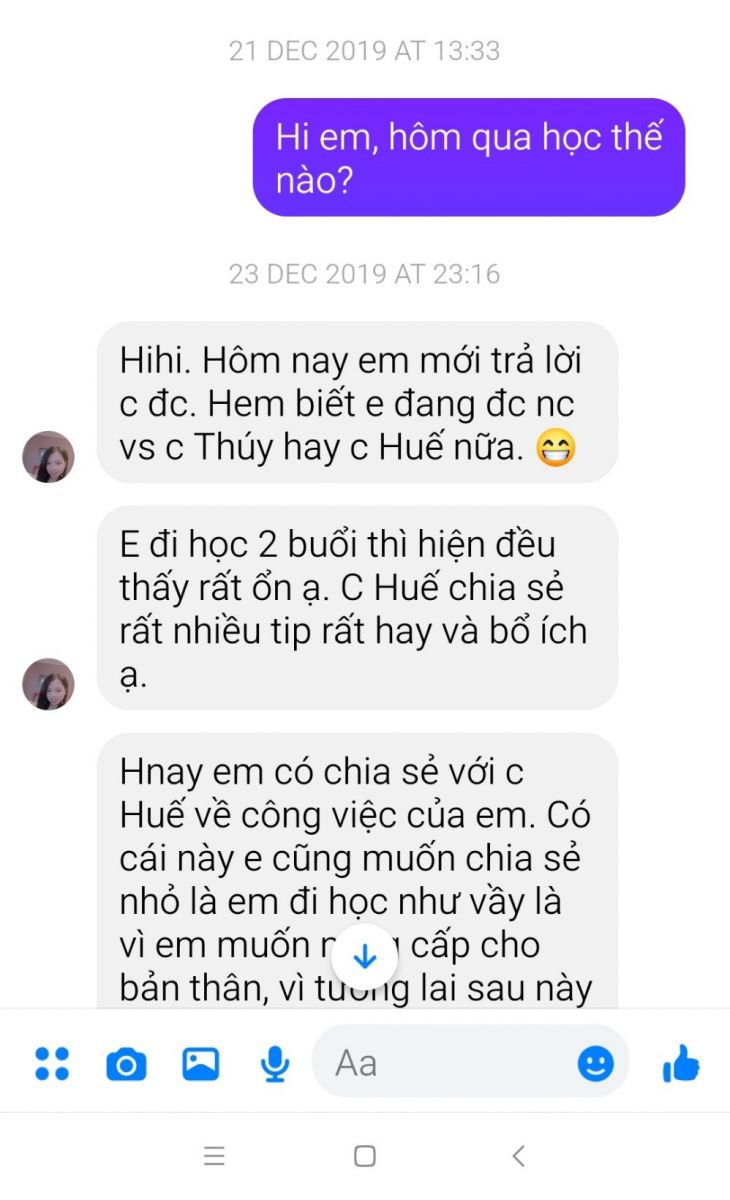Open the four-dot more apps menu
Screen dimensions: 730x1200
(52, 1063)
